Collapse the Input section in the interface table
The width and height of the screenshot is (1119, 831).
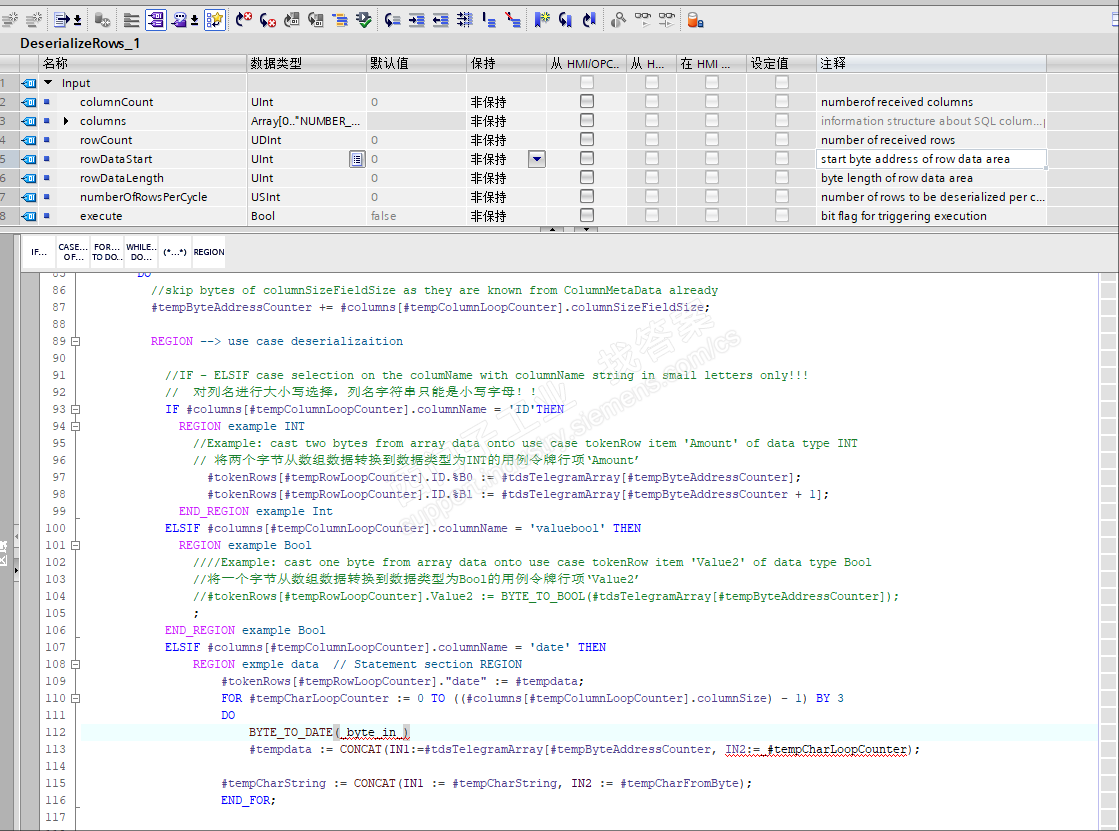click(48, 83)
